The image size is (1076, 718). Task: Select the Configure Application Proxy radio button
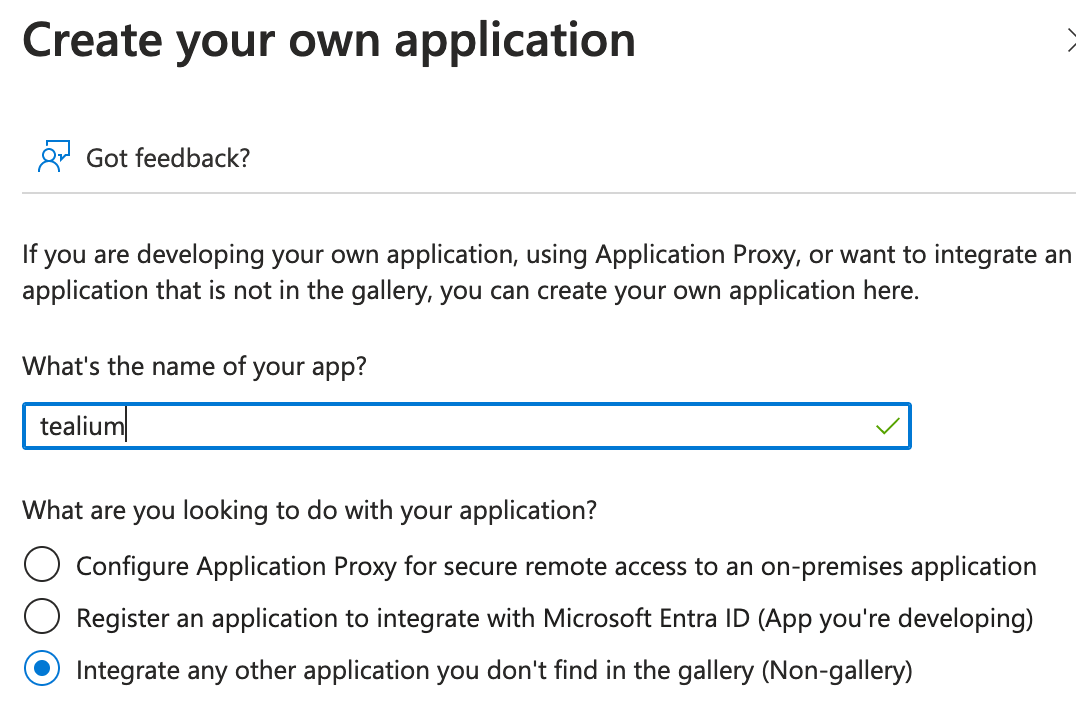42,566
